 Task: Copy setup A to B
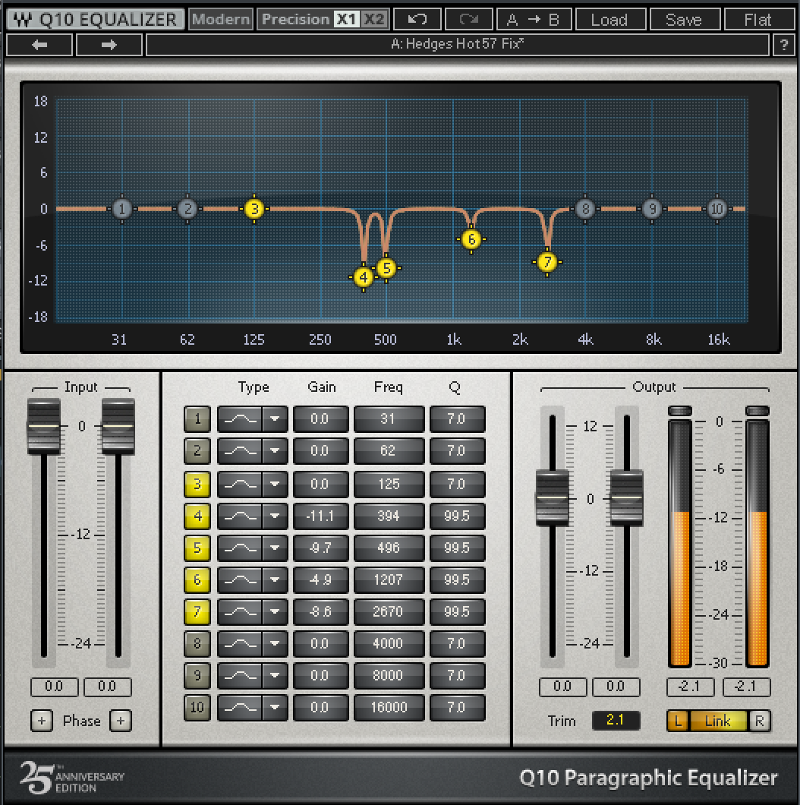[532, 20]
